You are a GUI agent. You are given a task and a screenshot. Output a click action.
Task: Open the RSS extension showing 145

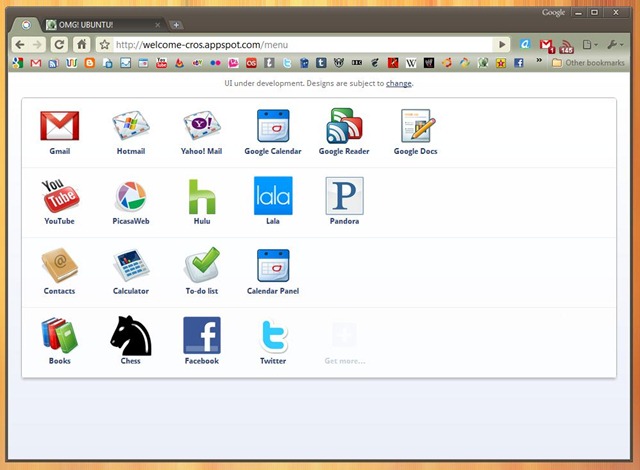pyautogui.click(x=567, y=46)
